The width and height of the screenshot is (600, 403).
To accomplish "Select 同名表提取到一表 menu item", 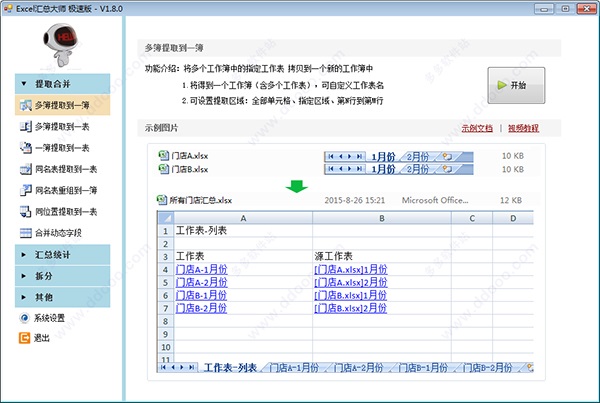I will (x=62, y=169).
